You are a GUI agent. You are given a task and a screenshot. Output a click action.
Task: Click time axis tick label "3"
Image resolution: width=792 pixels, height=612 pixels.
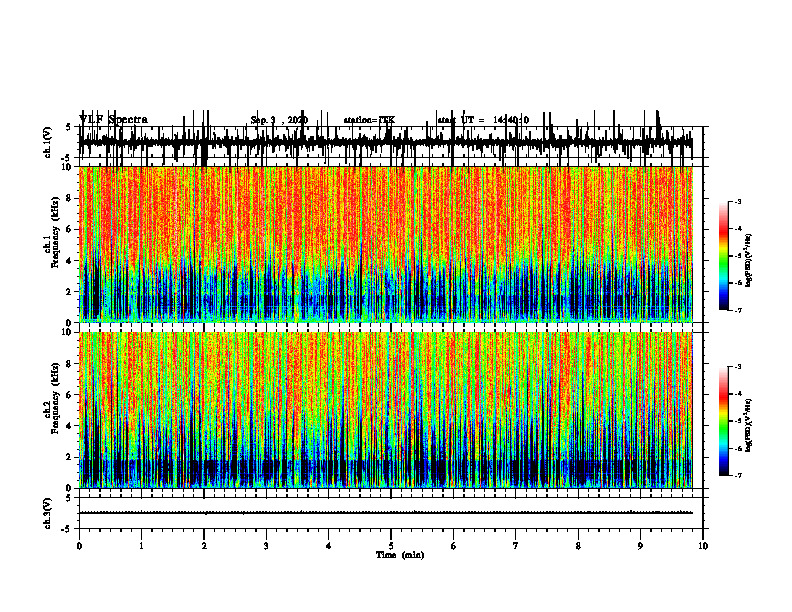[x=266, y=546]
